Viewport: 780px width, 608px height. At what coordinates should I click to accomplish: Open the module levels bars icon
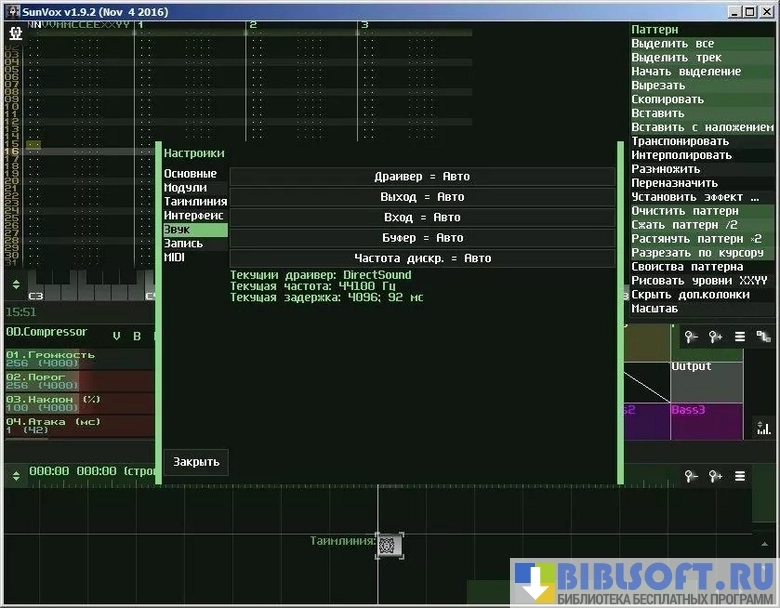pyautogui.click(x=764, y=428)
